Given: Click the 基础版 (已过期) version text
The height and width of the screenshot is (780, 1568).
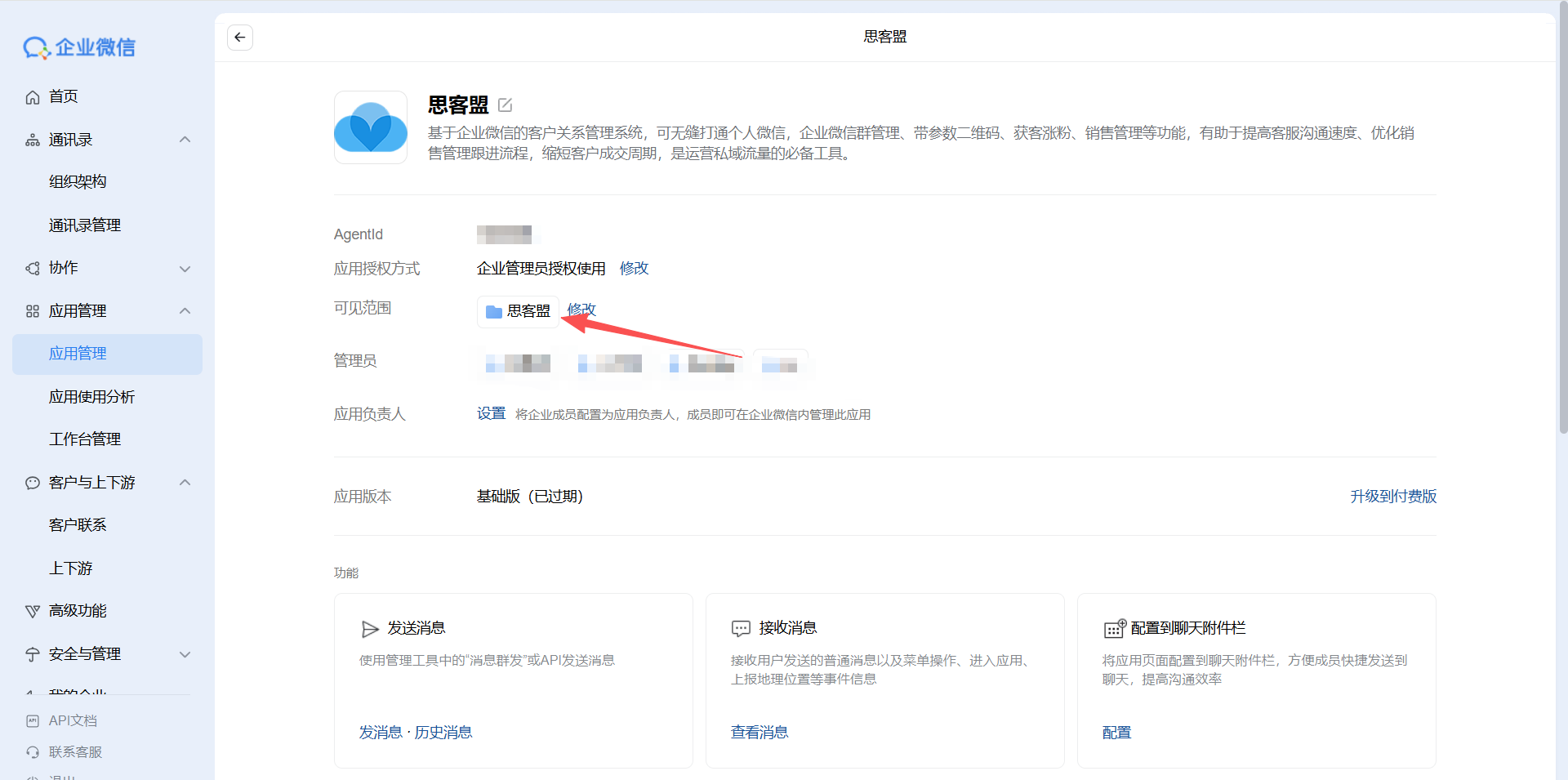Looking at the screenshot, I should [x=530, y=497].
